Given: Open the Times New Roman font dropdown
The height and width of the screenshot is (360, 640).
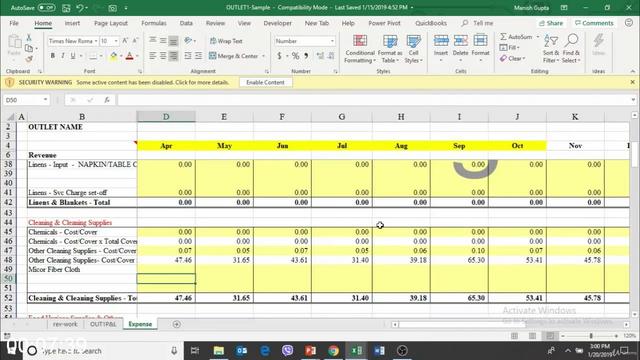Looking at the screenshot, I should 96,41.
